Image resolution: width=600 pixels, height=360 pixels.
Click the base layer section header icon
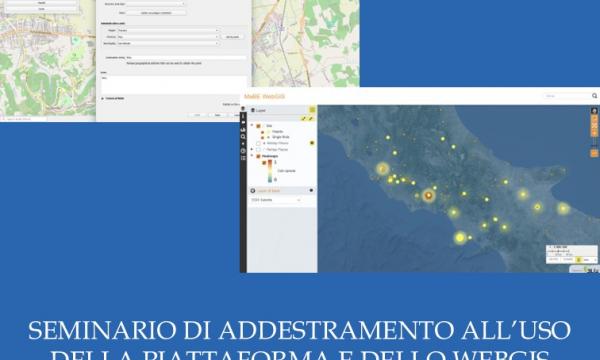pyautogui.click(x=253, y=191)
